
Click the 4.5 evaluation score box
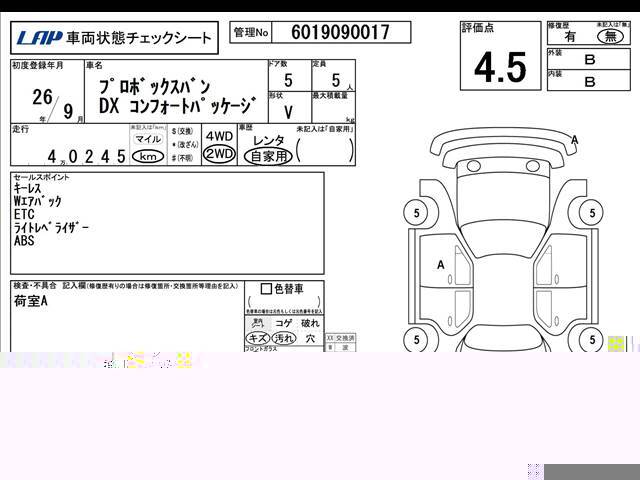coord(499,67)
